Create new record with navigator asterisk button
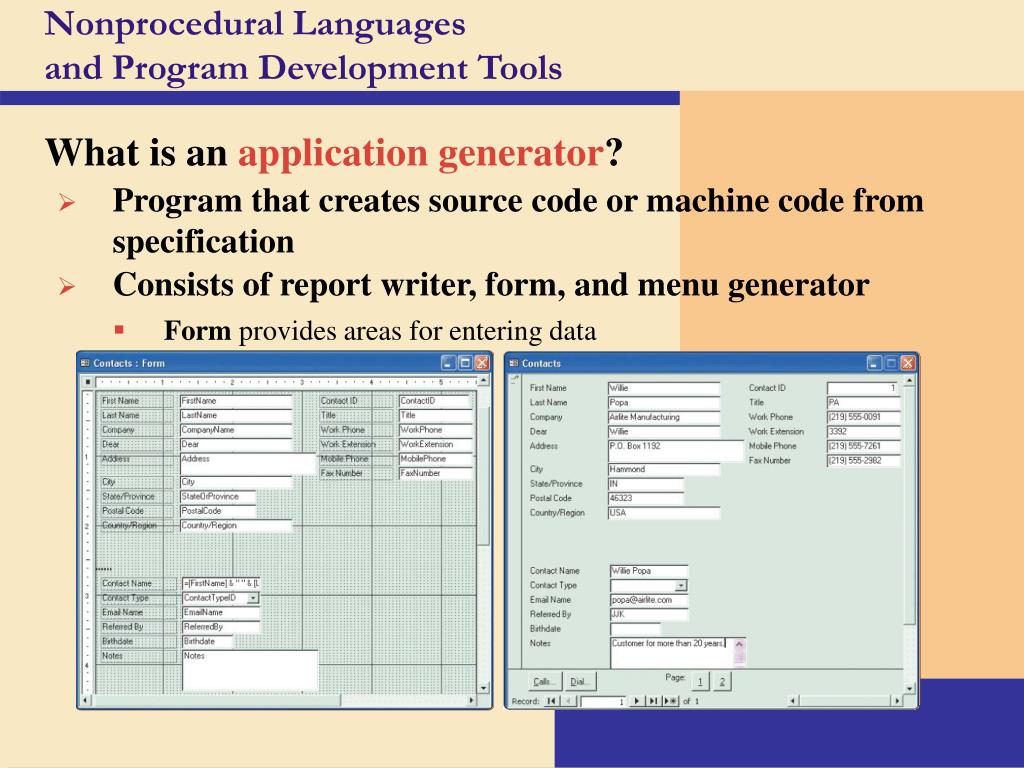Image resolution: width=1024 pixels, height=768 pixels. (671, 701)
